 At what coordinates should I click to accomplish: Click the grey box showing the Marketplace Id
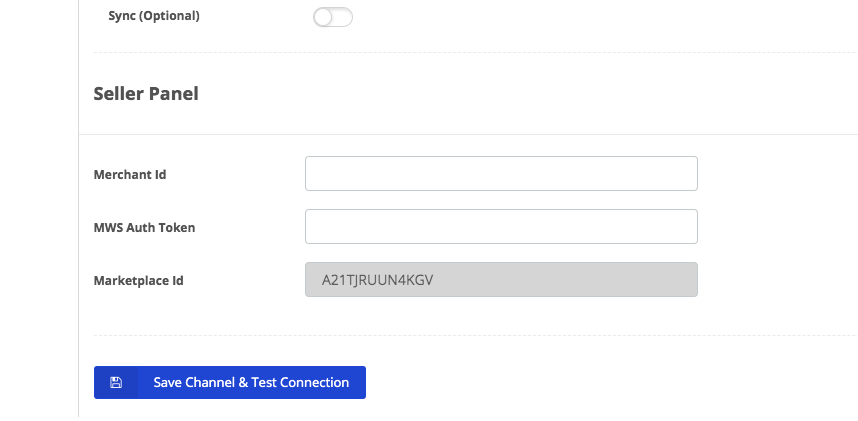click(x=501, y=280)
